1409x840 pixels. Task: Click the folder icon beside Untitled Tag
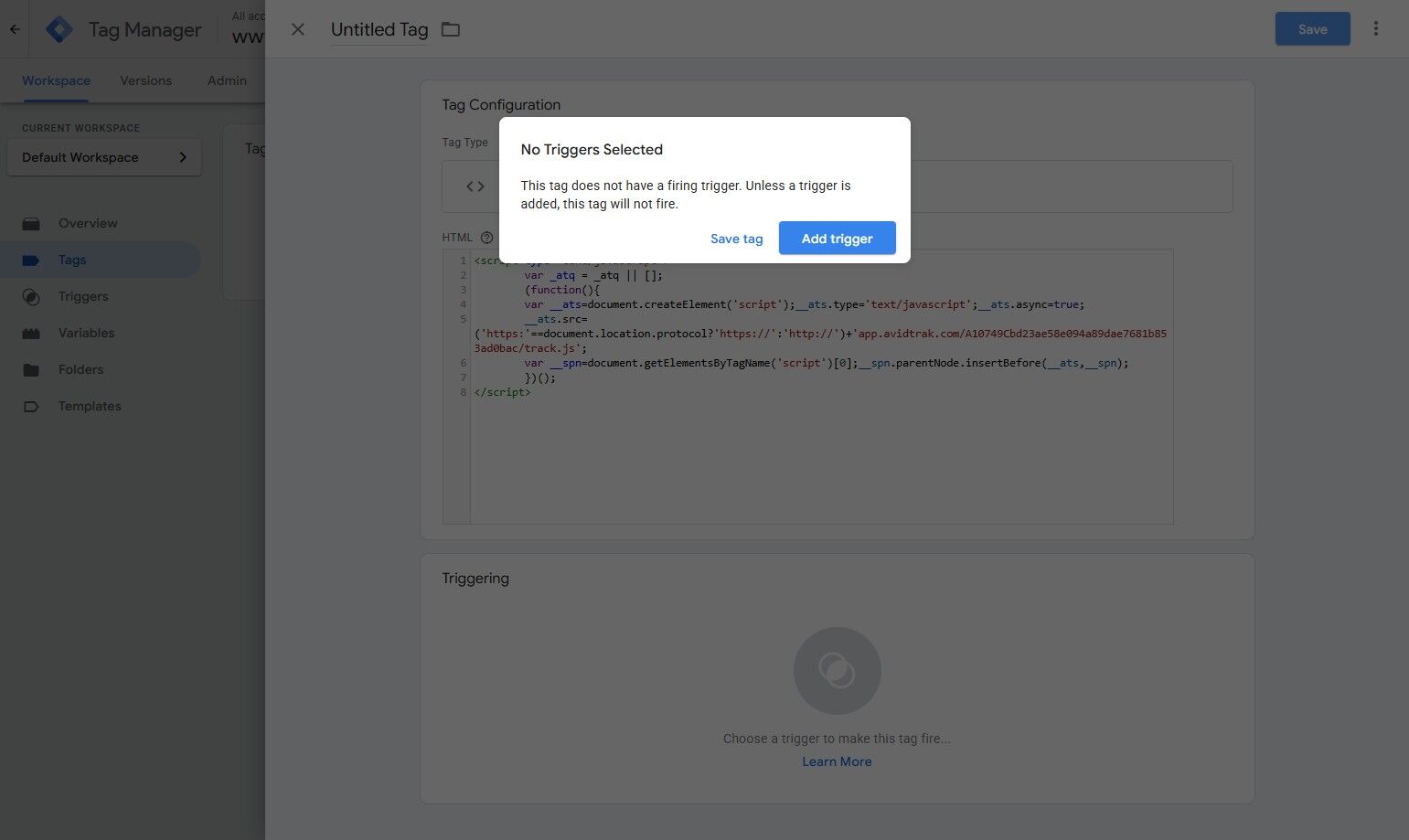coord(450,29)
